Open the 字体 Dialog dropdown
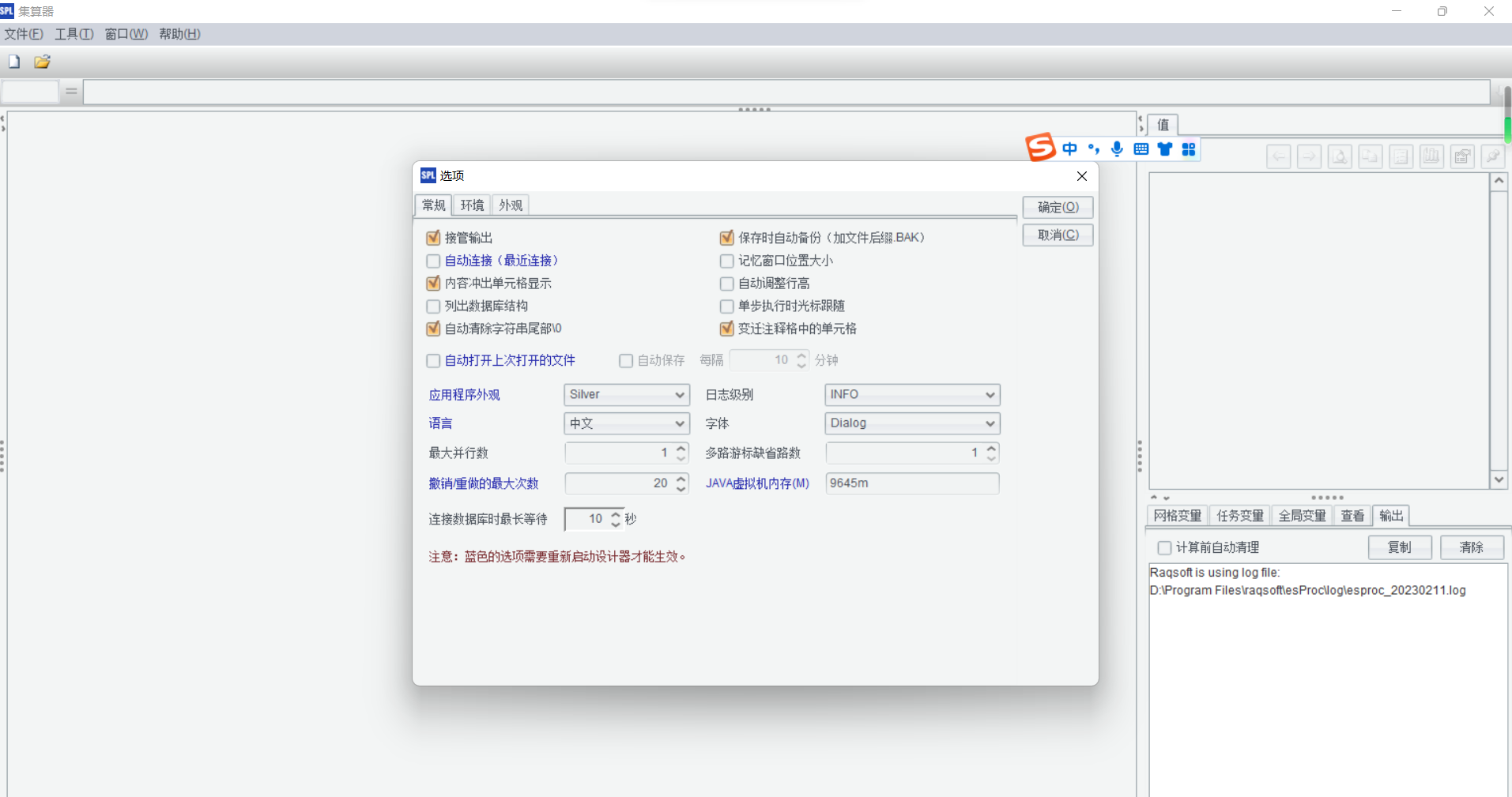Image resolution: width=1512 pixels, height=797 pixels. point(912,423)
